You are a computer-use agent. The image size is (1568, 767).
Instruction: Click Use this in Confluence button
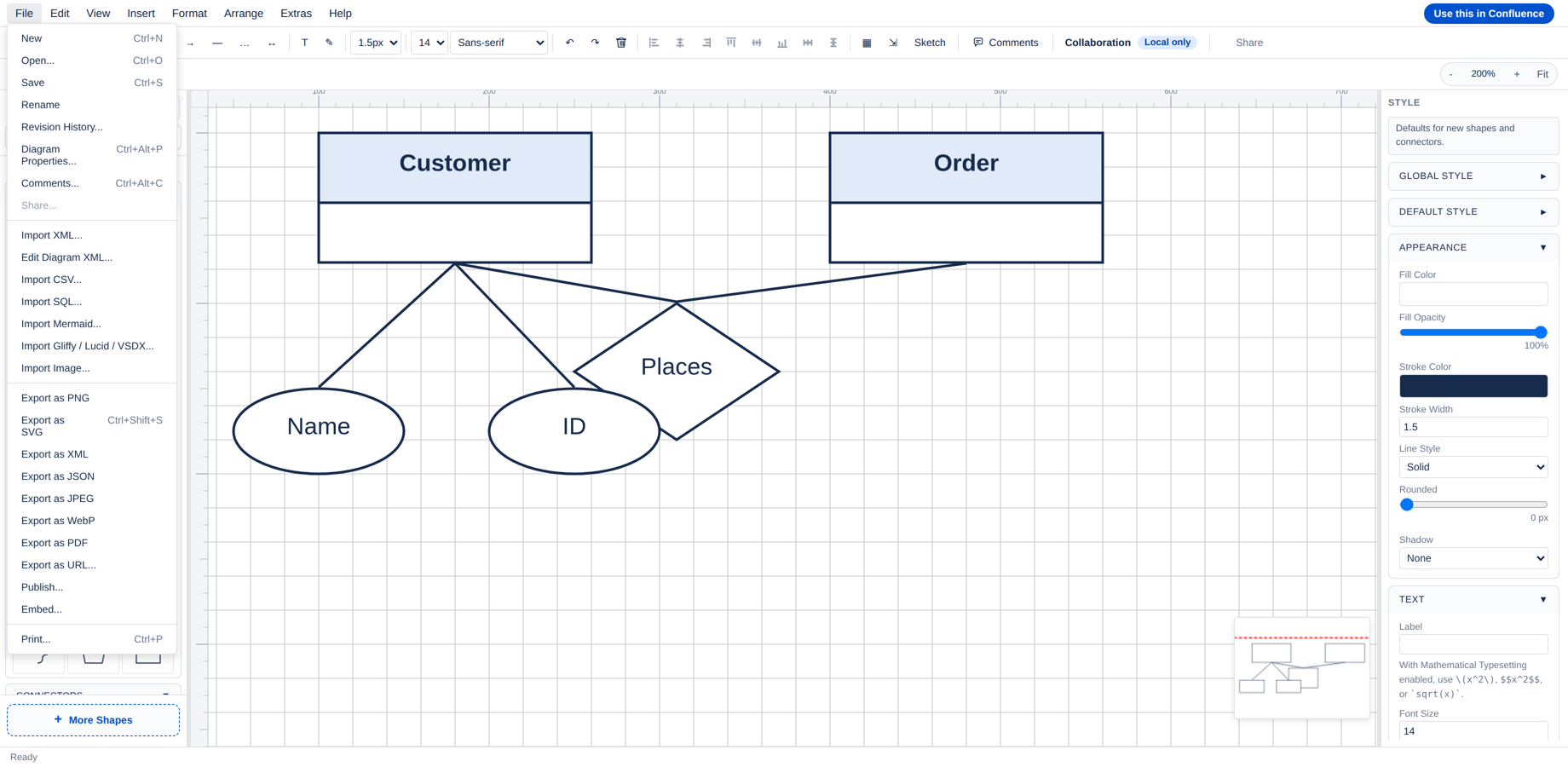pos(1488,14)
